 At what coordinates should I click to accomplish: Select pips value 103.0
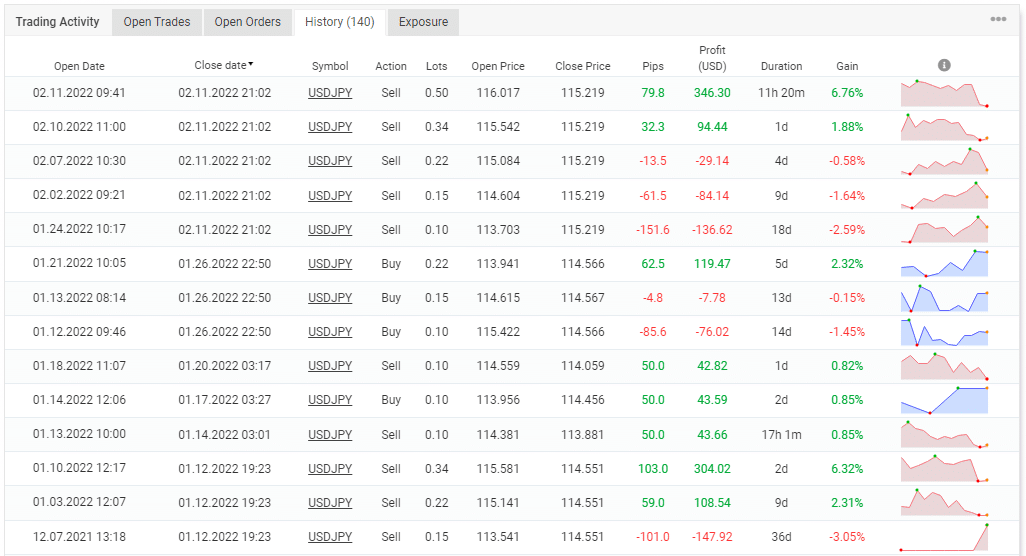click(653, 468)
